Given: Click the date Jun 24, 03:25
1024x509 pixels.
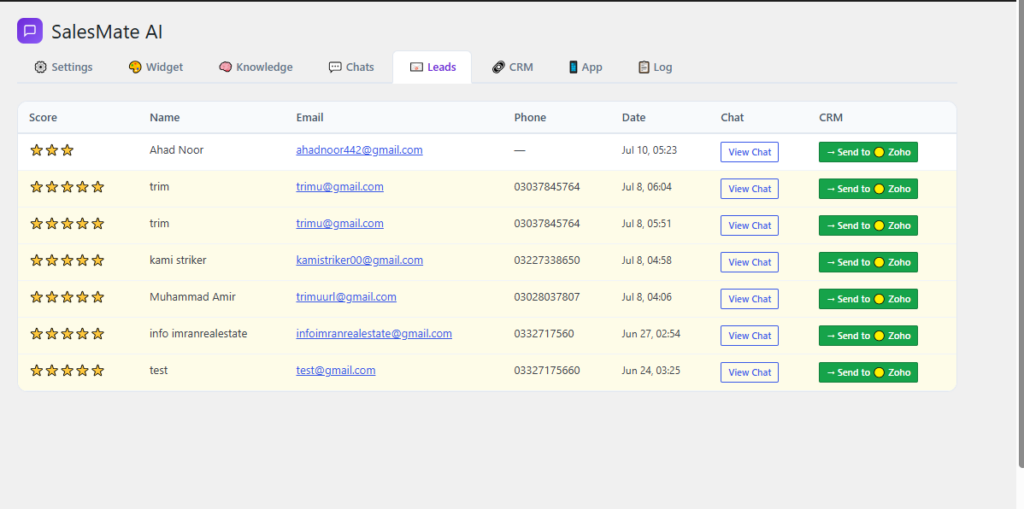Looking at the screenshot, I should click(651, 370).
